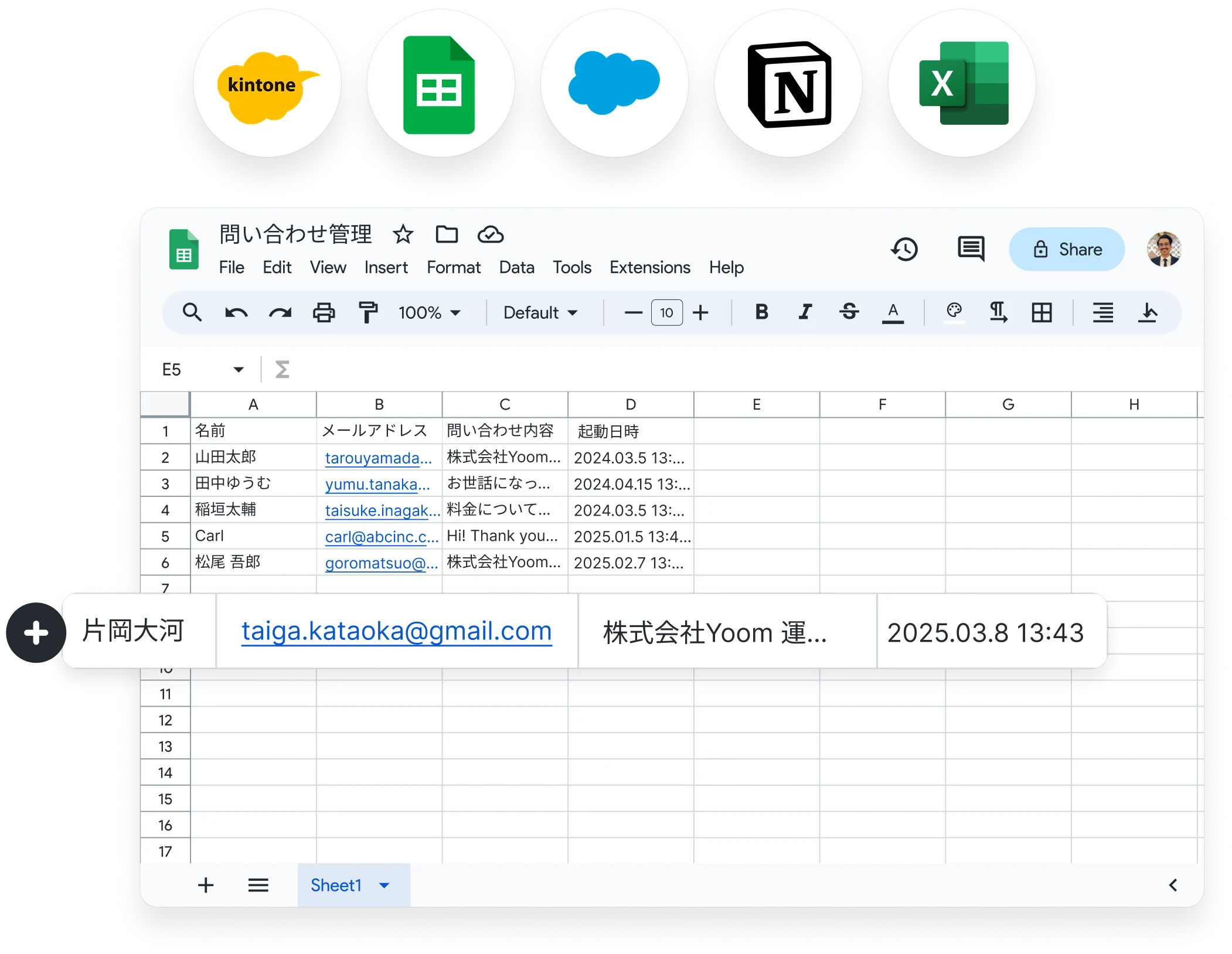Expand the Sheet1 tab dropdown arrow

coord(384,885)
